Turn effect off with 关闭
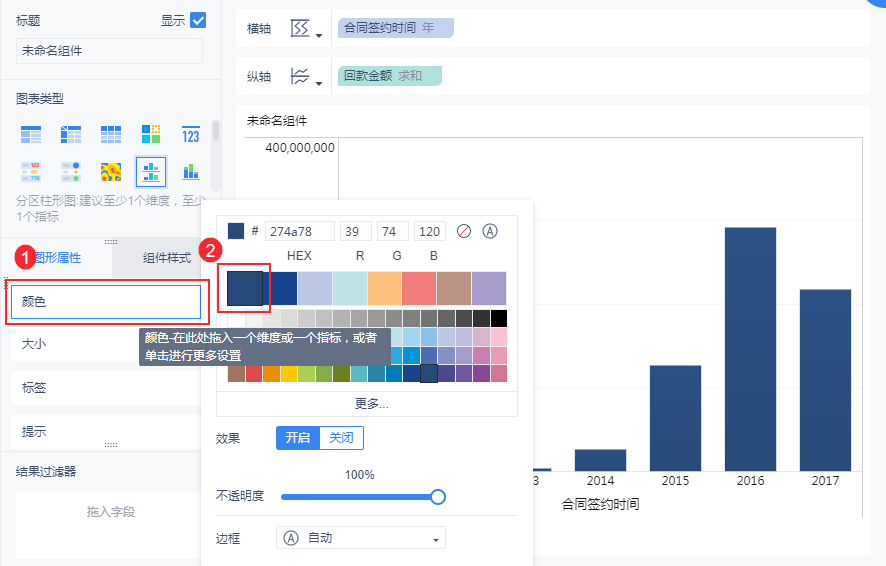Screen dimensions: 886x566 point(341,438)
